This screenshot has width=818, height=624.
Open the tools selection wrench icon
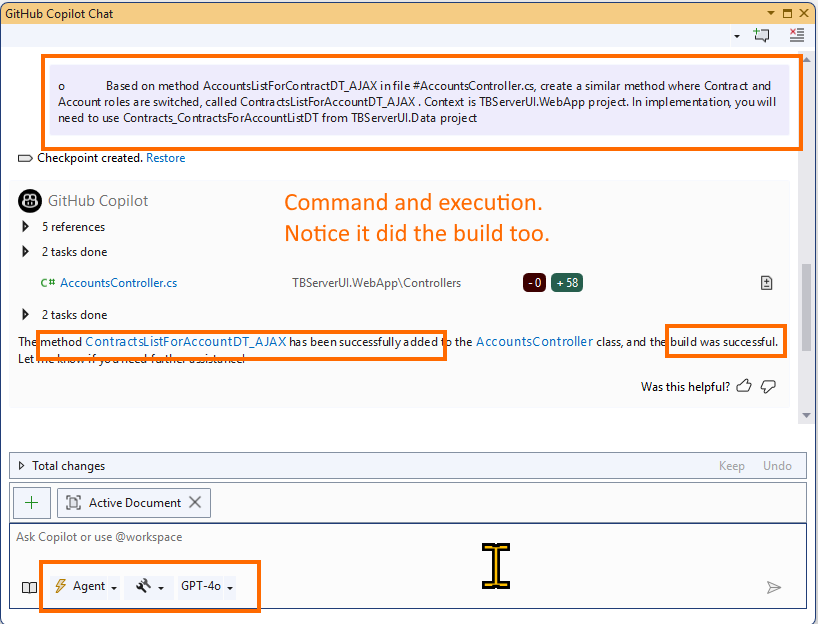(x=143, y=586)
